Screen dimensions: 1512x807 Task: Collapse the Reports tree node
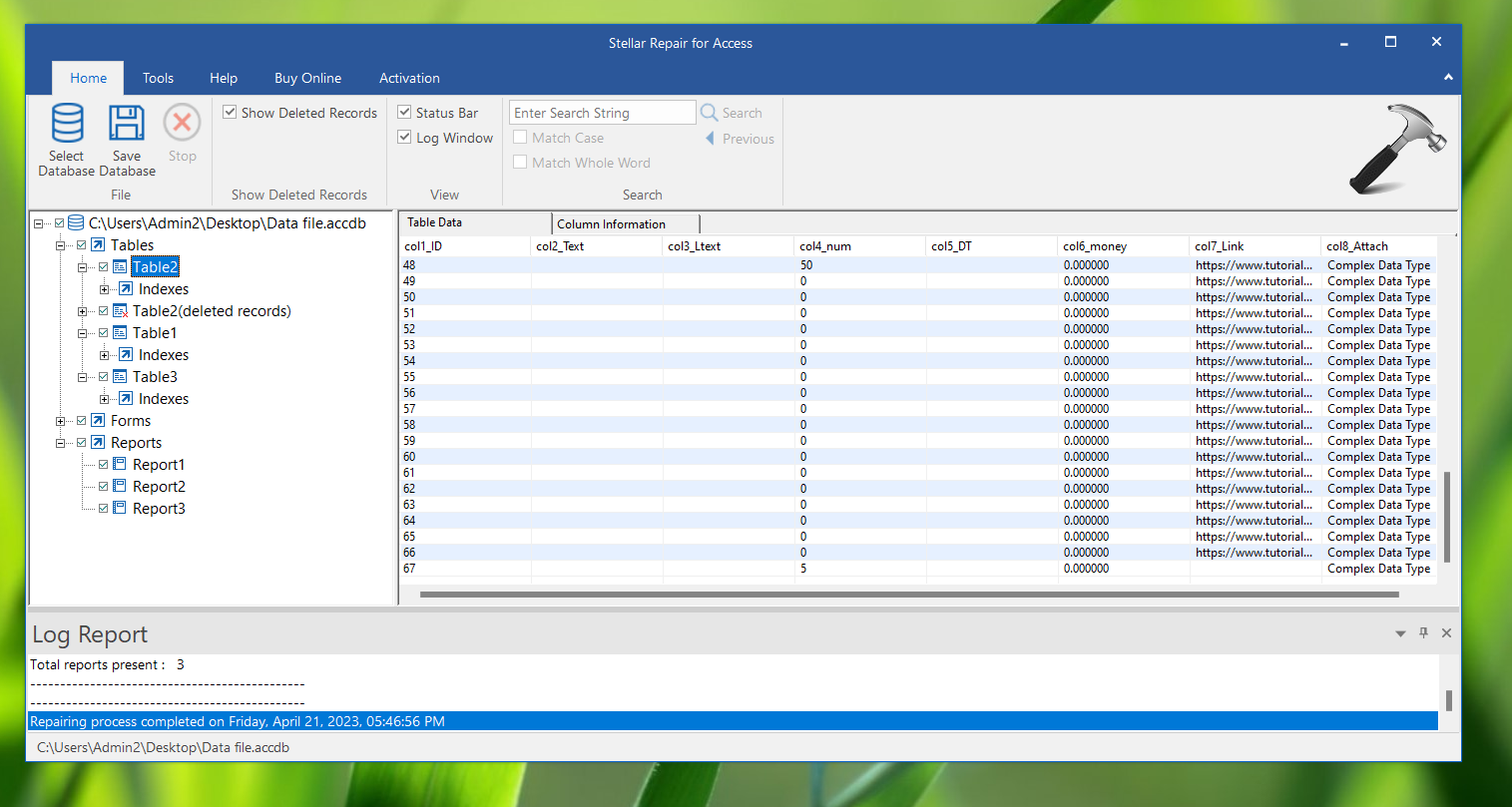[61, 443]
